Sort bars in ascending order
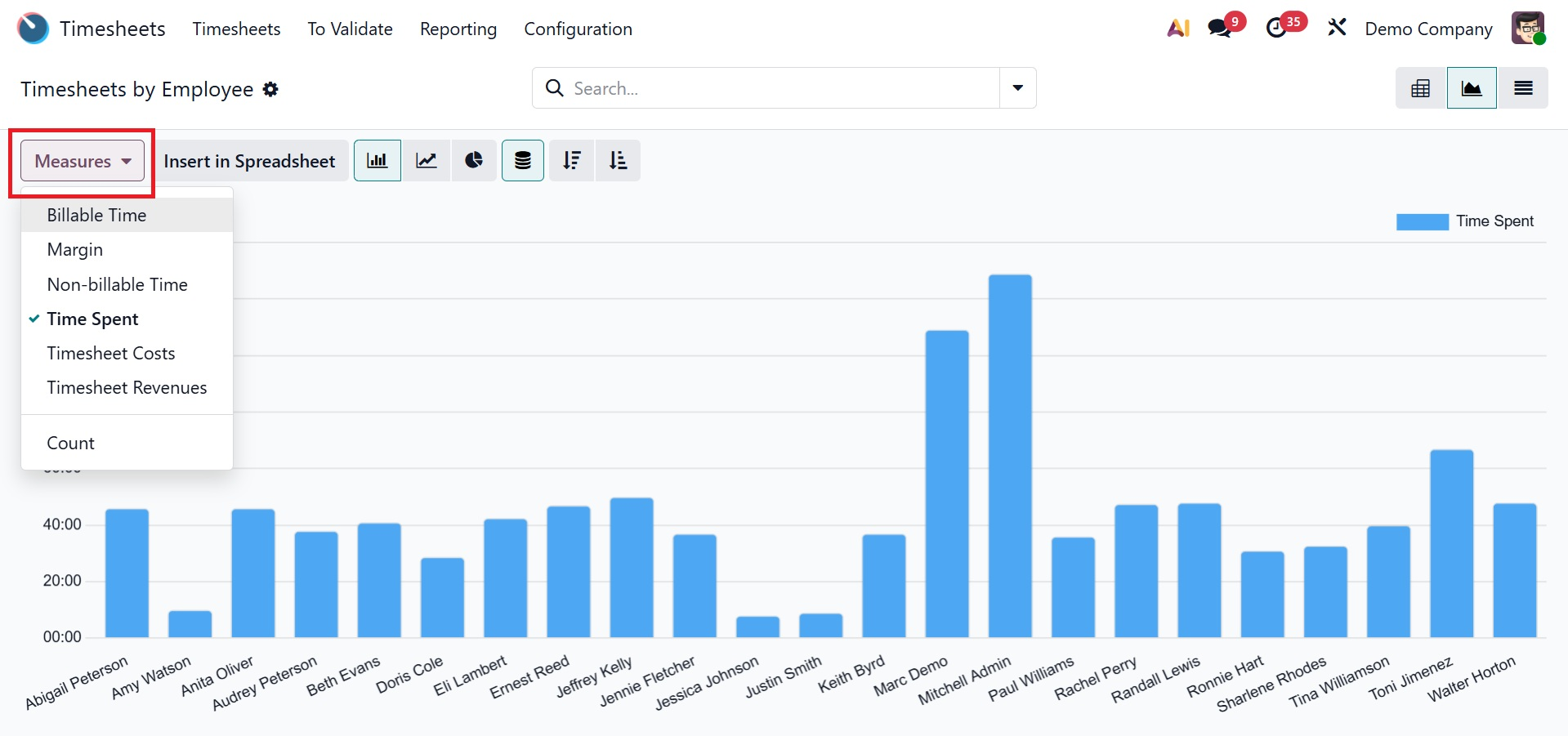The width and height of the screenshot is (1568, 736). pos(618,161)
